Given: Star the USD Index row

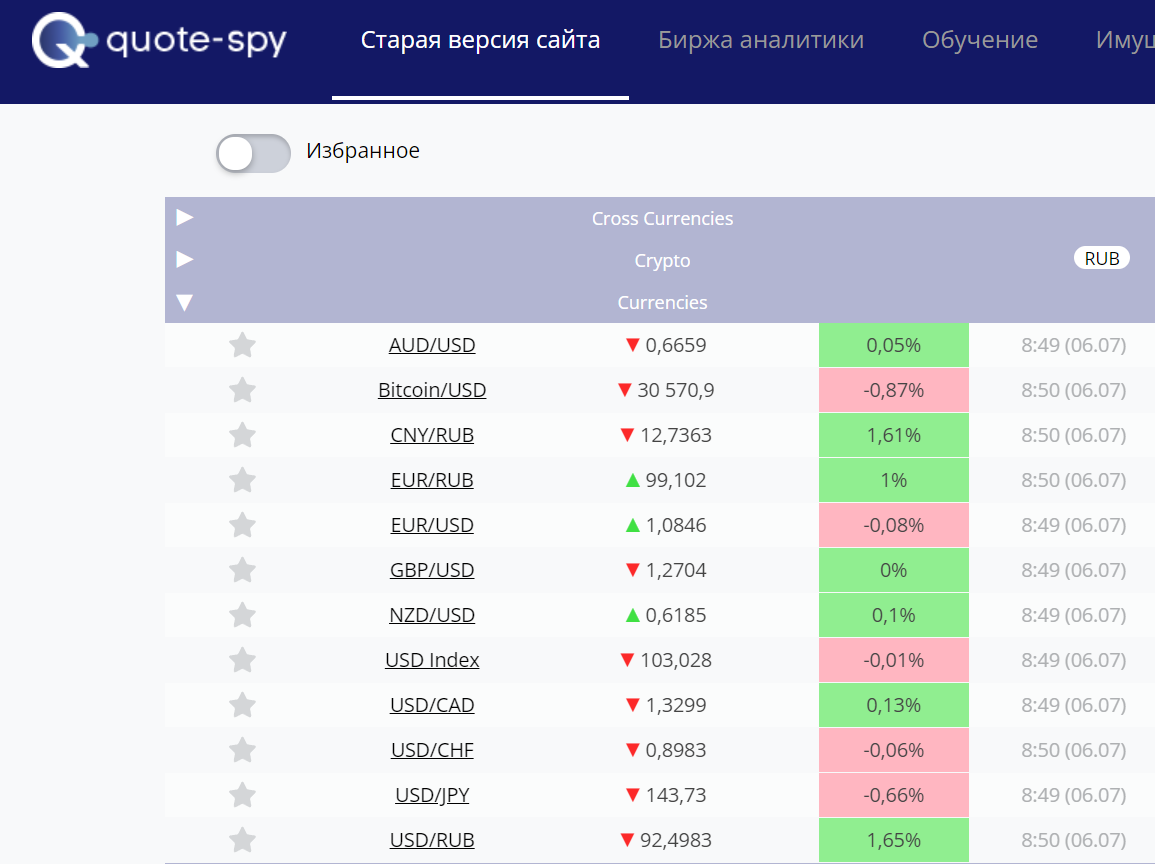Looking at the screenshot, I should (x=242, y=659).
